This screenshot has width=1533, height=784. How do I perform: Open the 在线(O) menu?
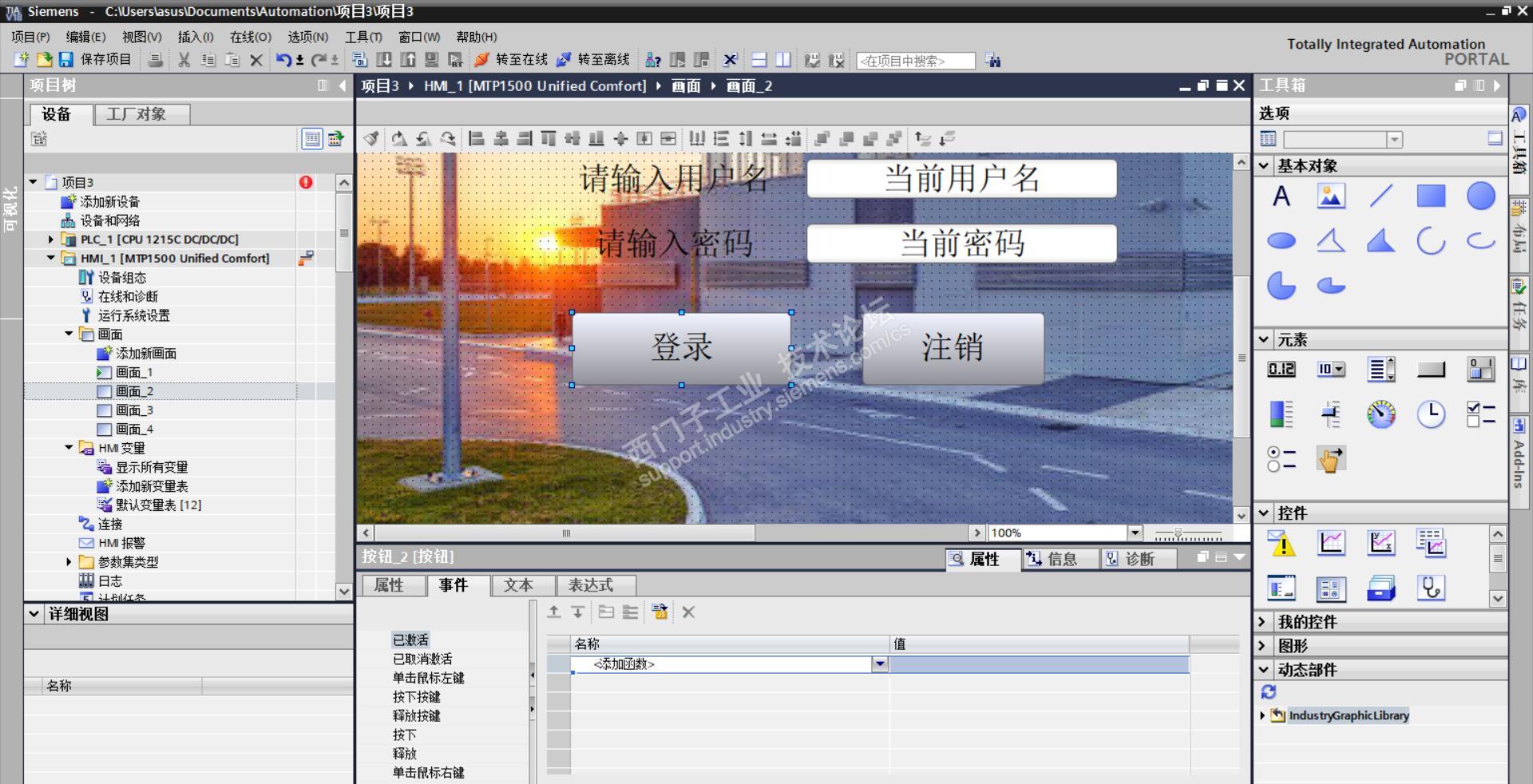click(x=251, y=37)
